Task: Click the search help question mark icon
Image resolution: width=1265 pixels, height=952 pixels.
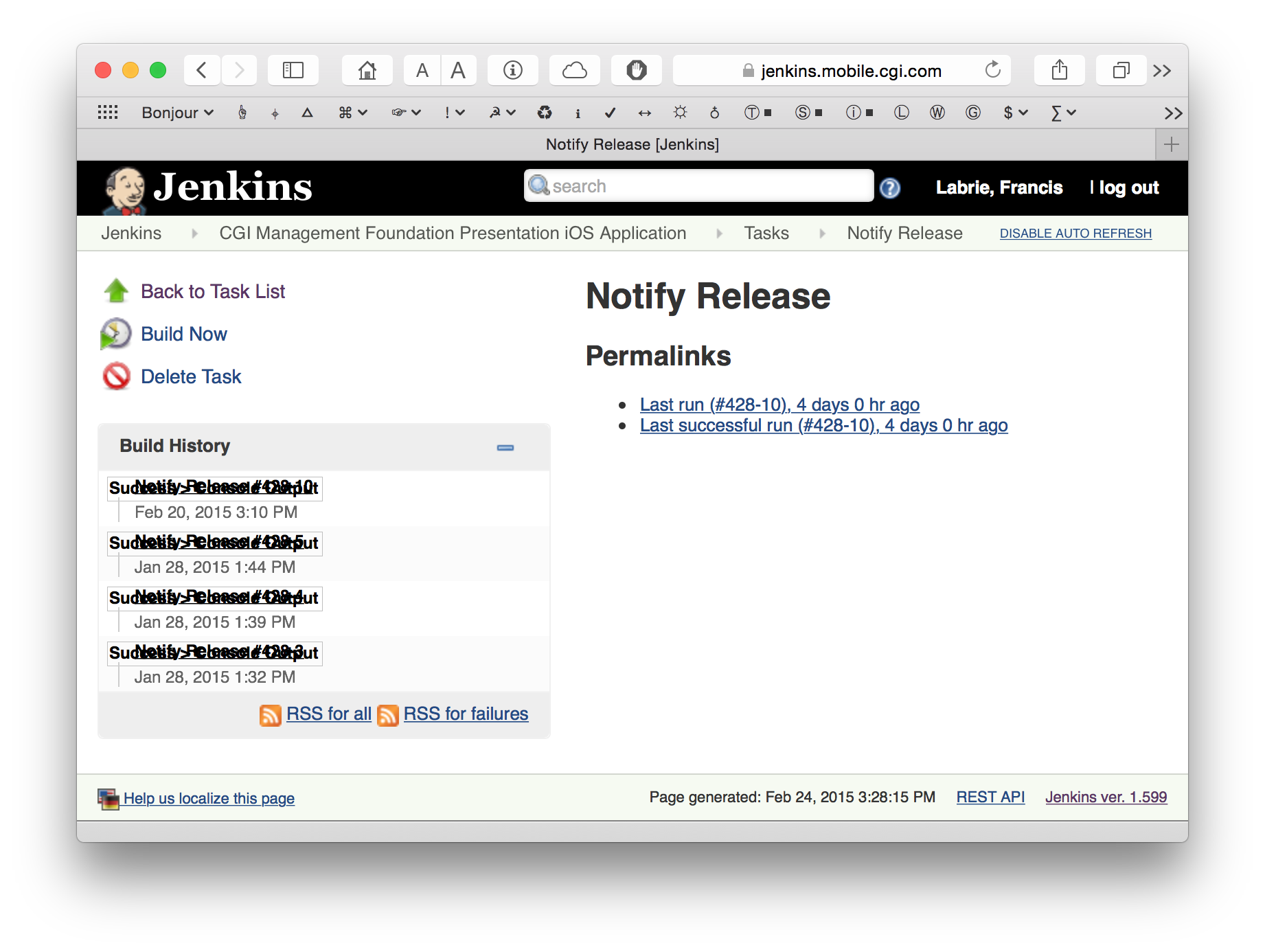Action: click(890, 188)
